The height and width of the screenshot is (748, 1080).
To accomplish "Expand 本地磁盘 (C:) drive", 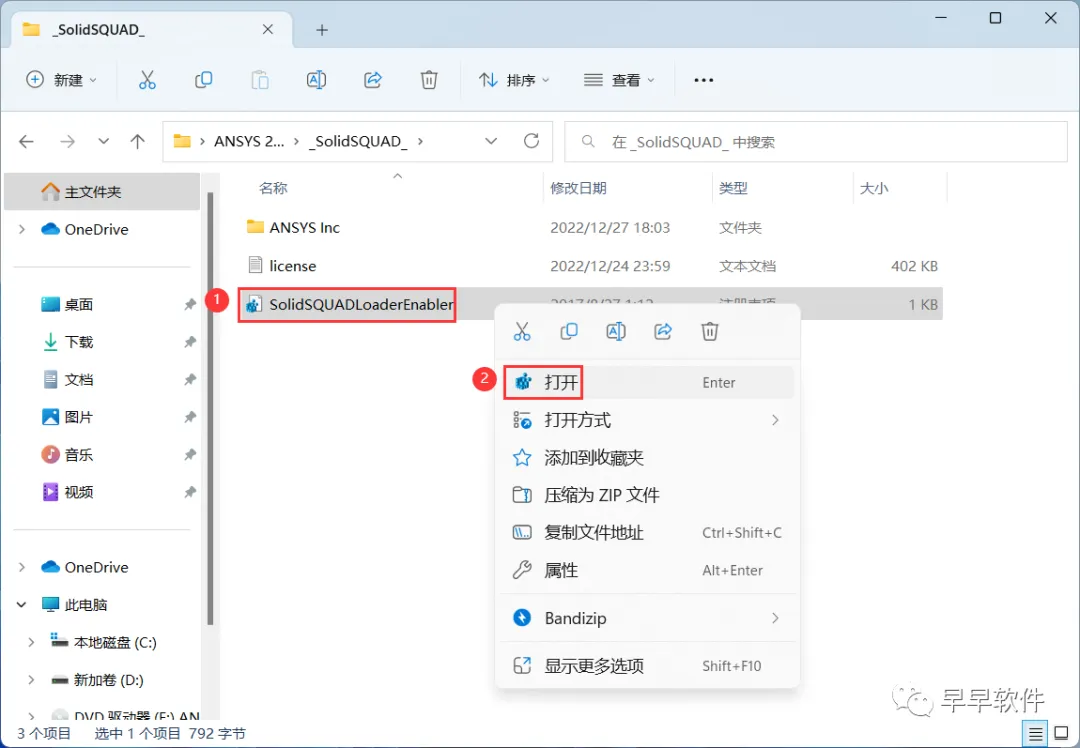I will point(31,642).
